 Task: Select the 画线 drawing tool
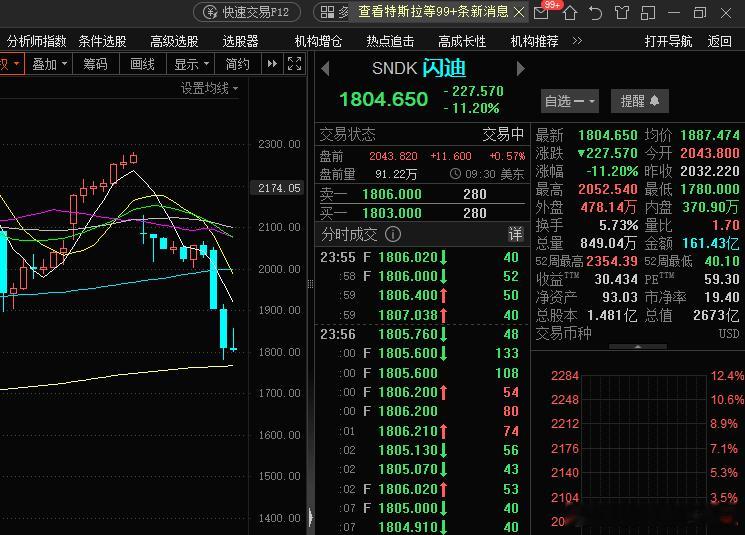[x=143, y=64]
